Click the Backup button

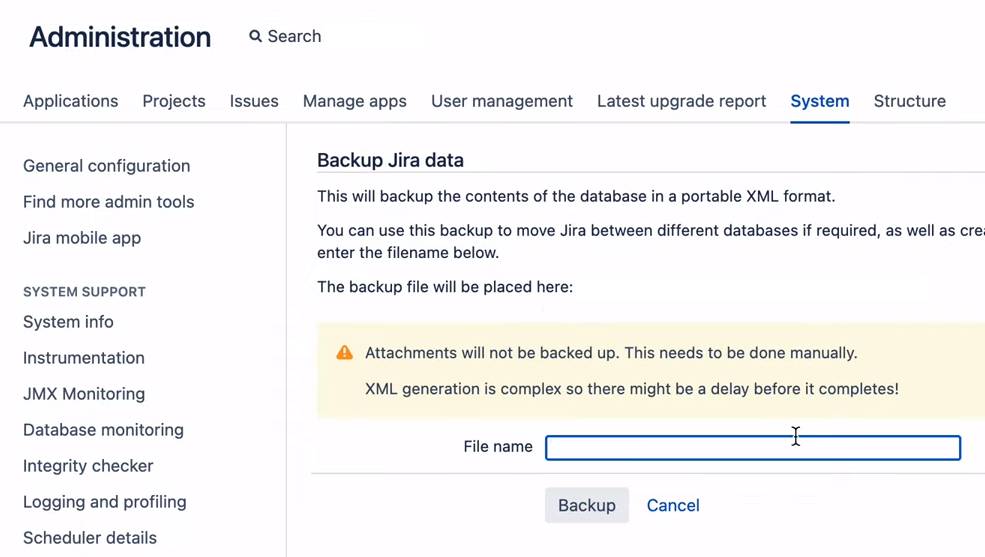pyautogui.click(x=587, y=506)
